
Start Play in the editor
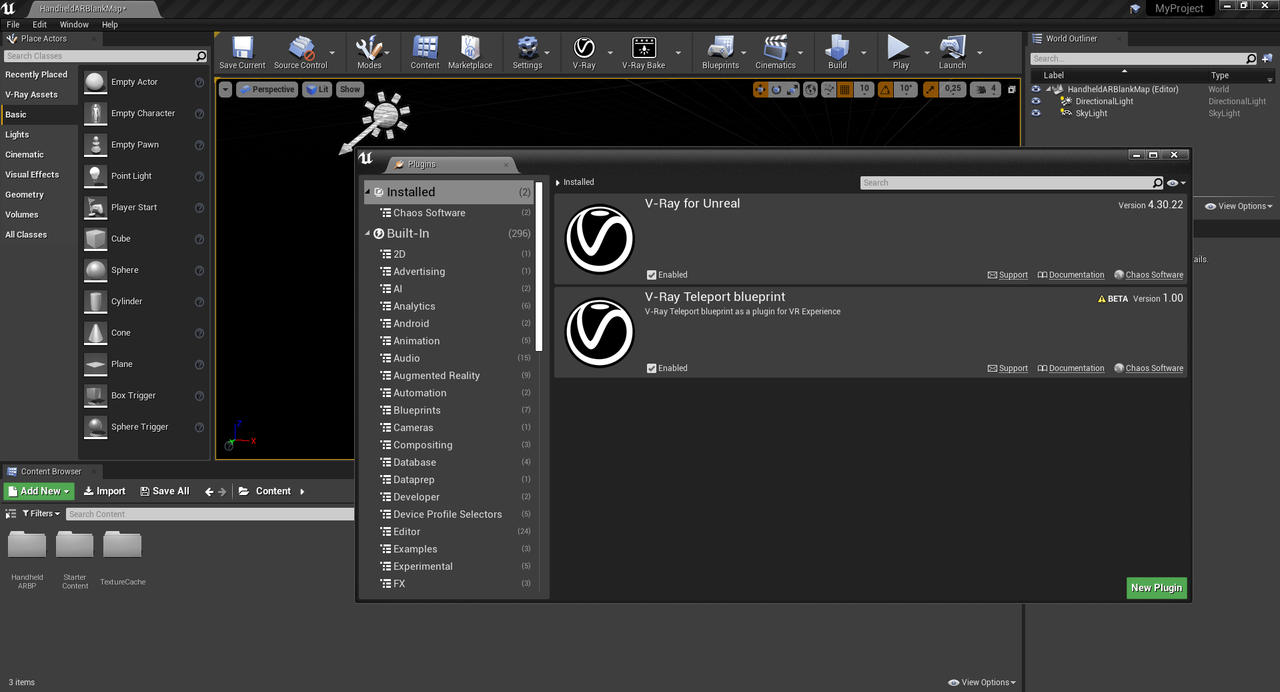pos(900,53)
